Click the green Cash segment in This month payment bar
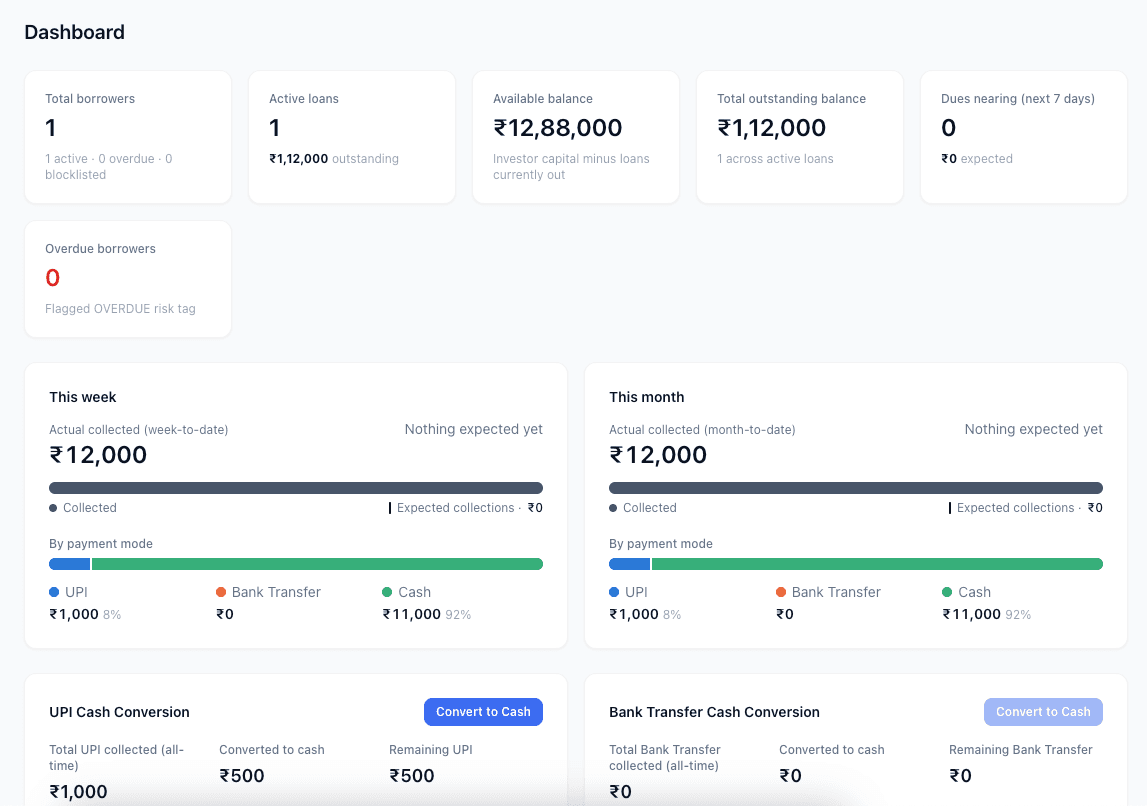This screenshot has height=806, width=1147. tap(877, 564)
